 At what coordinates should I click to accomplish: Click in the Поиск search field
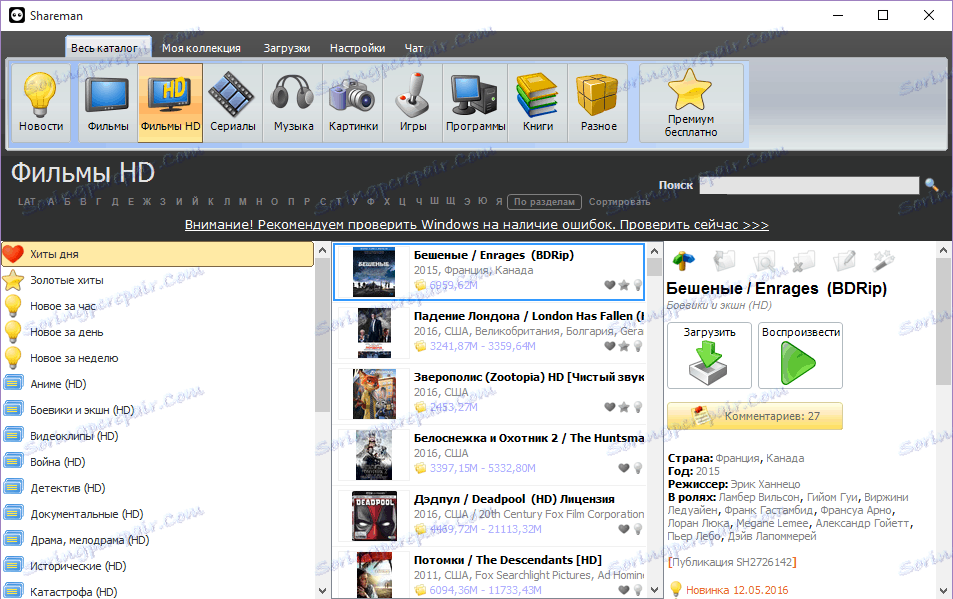pos(809,185)
